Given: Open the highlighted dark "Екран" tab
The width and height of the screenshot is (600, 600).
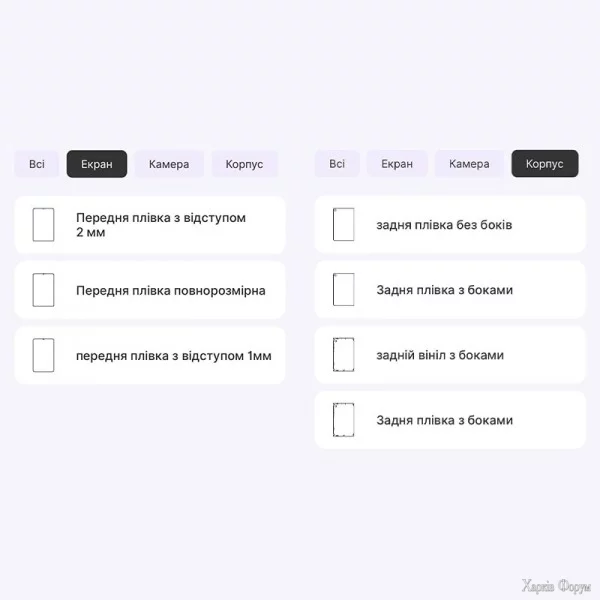Looking at the screenshot, I should (97, 164).
